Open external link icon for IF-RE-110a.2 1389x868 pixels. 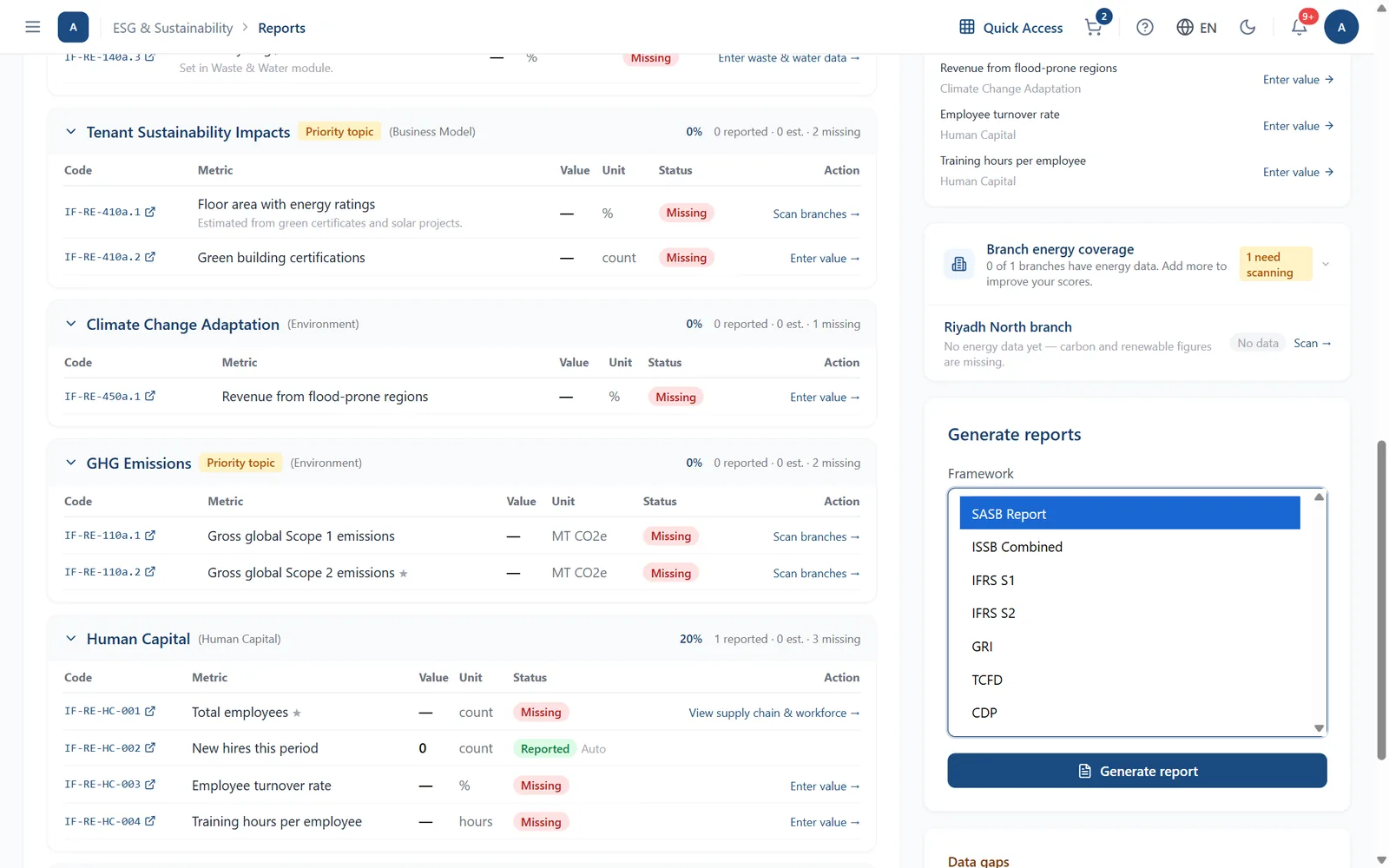point(150,572)
